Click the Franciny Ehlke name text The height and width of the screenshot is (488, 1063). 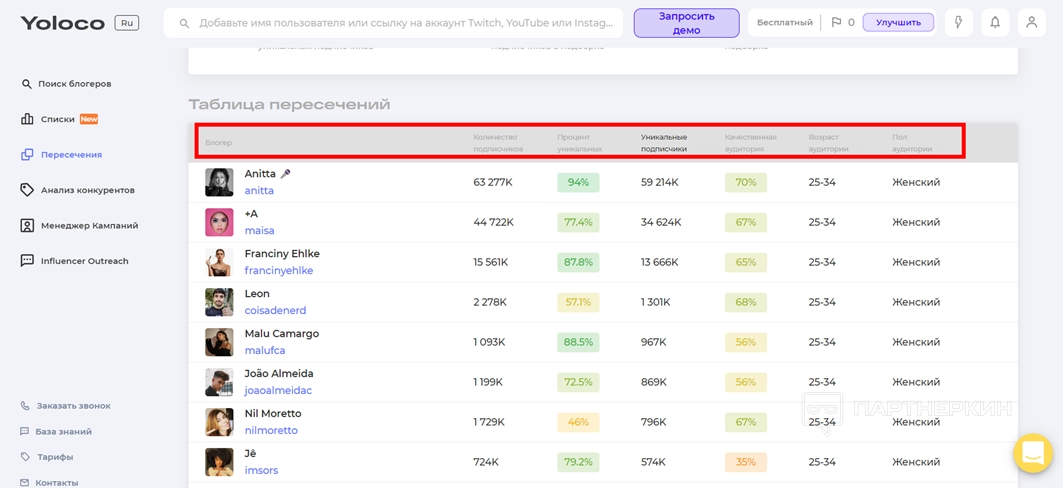[x=282, y=253]
